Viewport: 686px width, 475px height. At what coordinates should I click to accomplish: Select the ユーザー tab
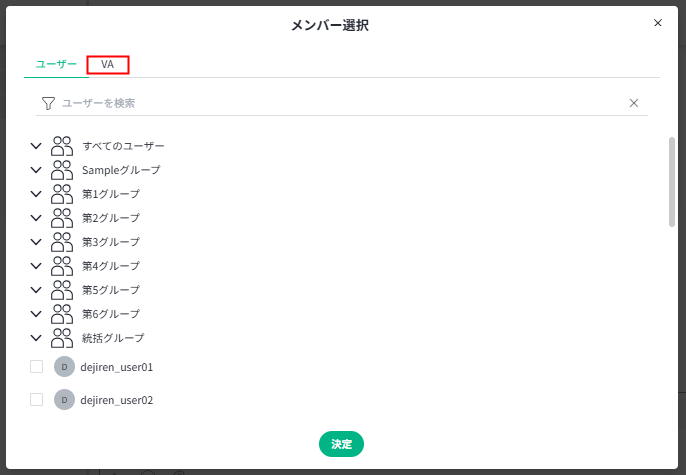pos(56,64)
